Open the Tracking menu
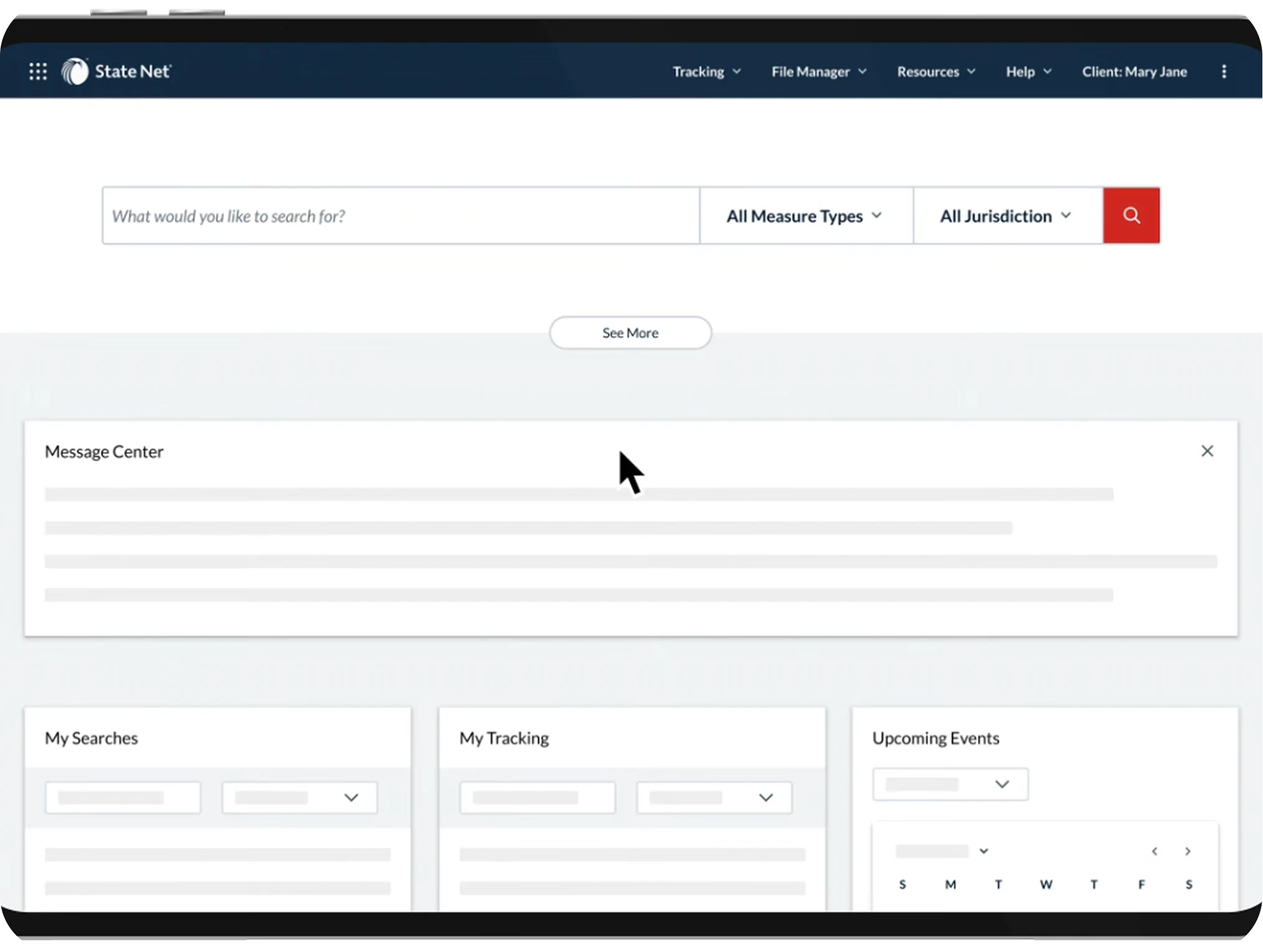 (x=706, y=72)
